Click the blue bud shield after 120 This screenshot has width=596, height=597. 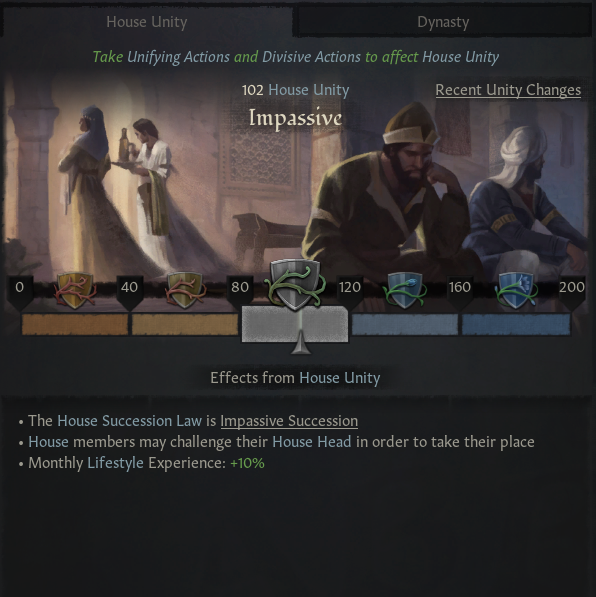click(x=404, y=290)
